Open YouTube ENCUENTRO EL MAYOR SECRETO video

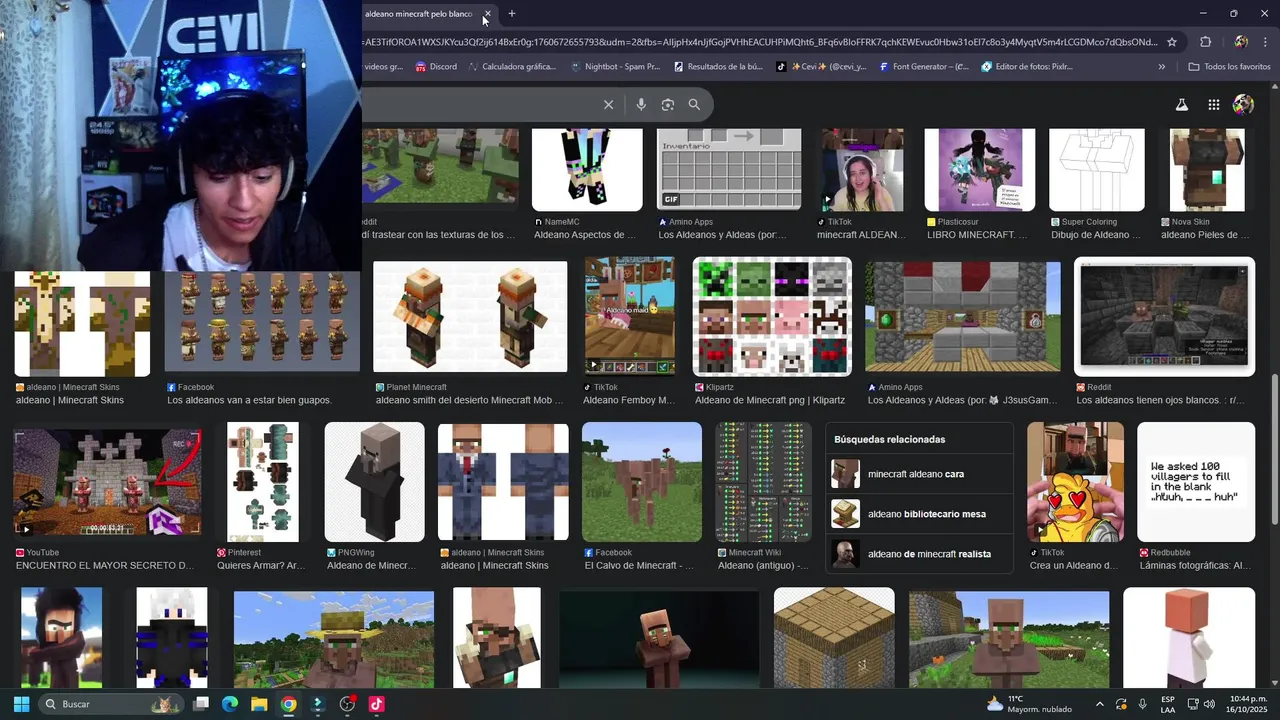(x=107, y=482)
